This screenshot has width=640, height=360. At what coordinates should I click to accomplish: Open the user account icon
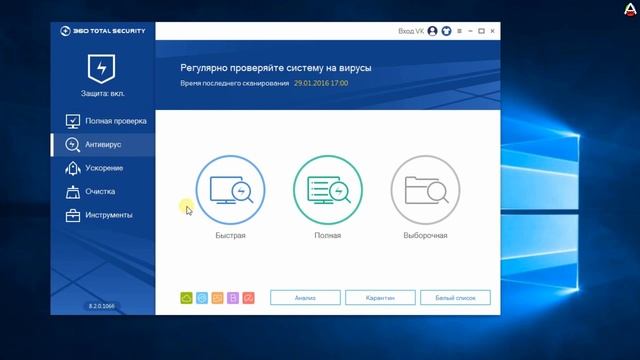click(433, 31)
